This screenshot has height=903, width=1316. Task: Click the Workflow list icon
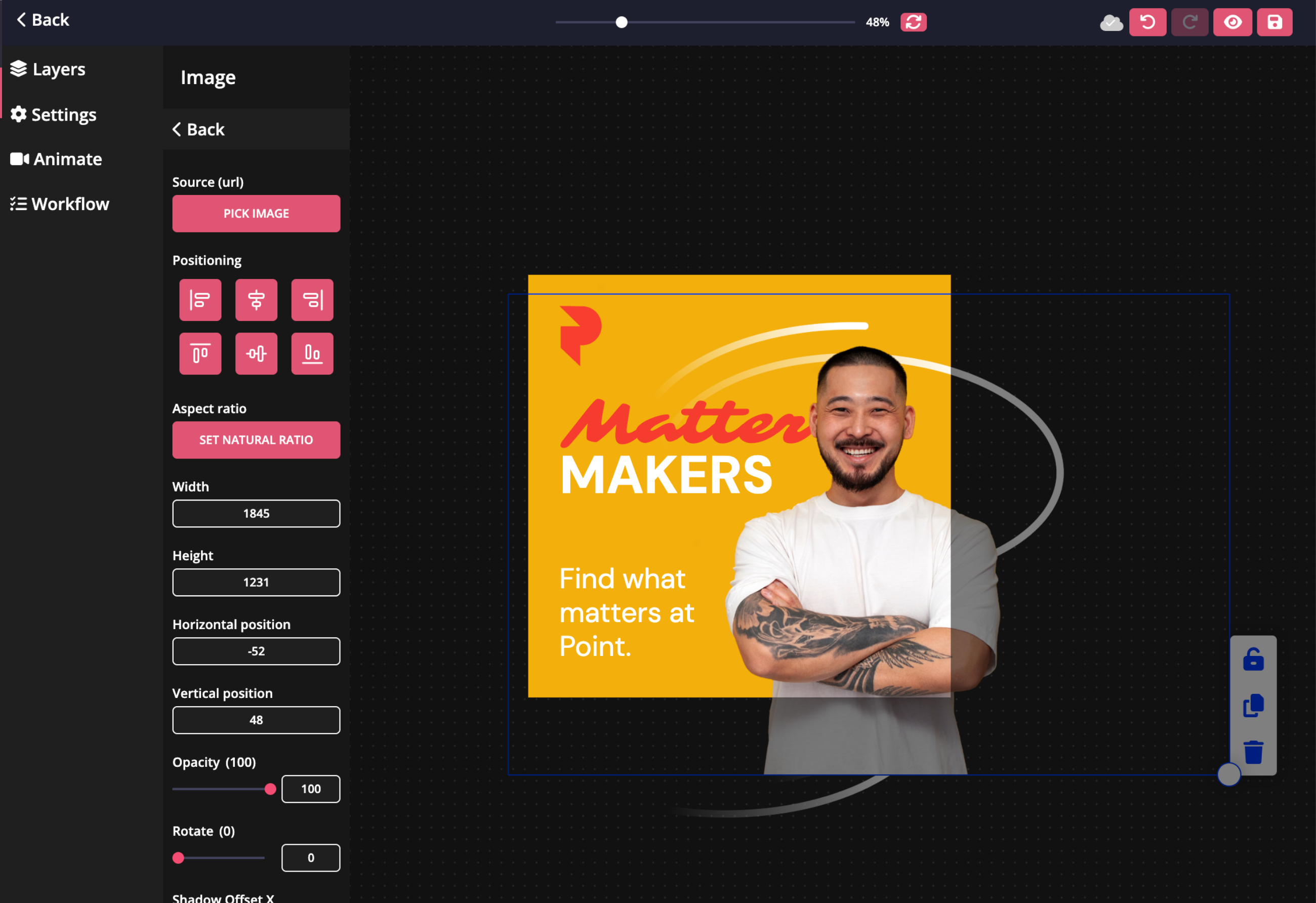pos(19,204)
